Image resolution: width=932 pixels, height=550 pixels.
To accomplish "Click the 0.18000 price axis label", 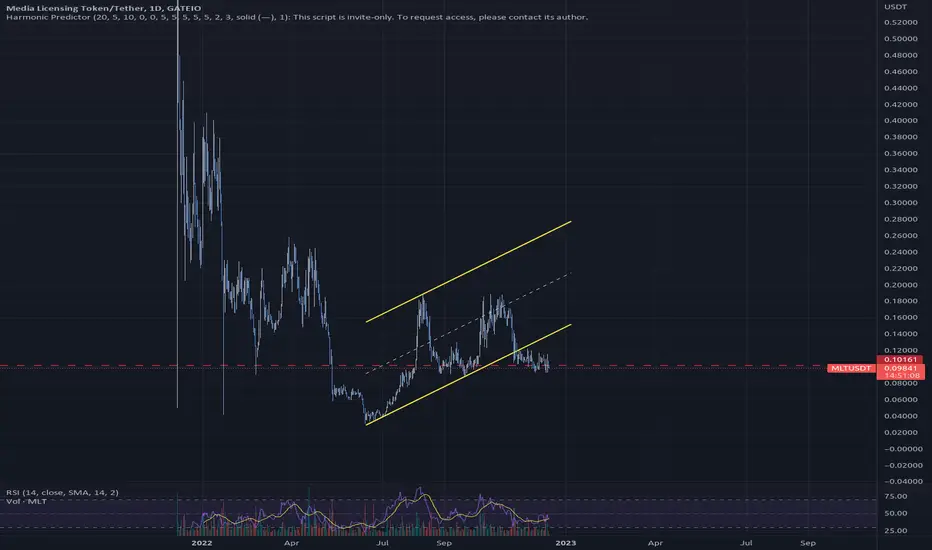I will (900, 301).
